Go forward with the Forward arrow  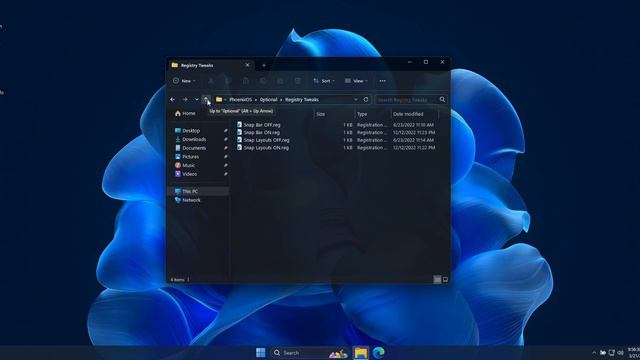(185, 99)
